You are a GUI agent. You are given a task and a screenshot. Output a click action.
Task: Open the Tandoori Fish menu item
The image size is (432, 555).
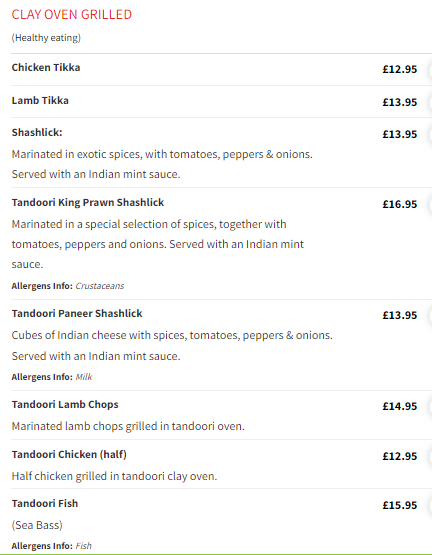pyautogui.click(x=45, y=503)
